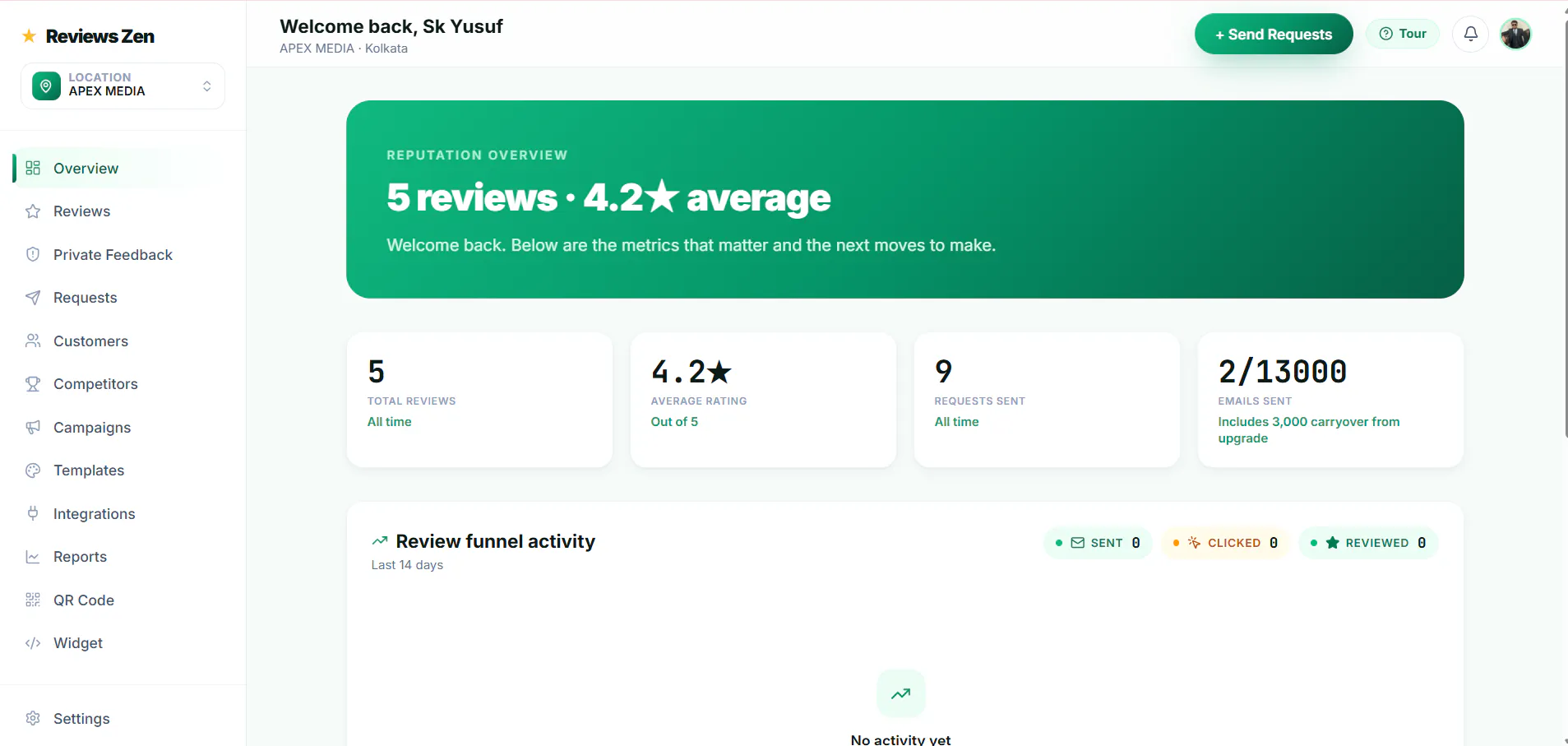Click the QR Code icon in sidebar
The width and height of the screenshot is (1568, 746).
(33, 600)
